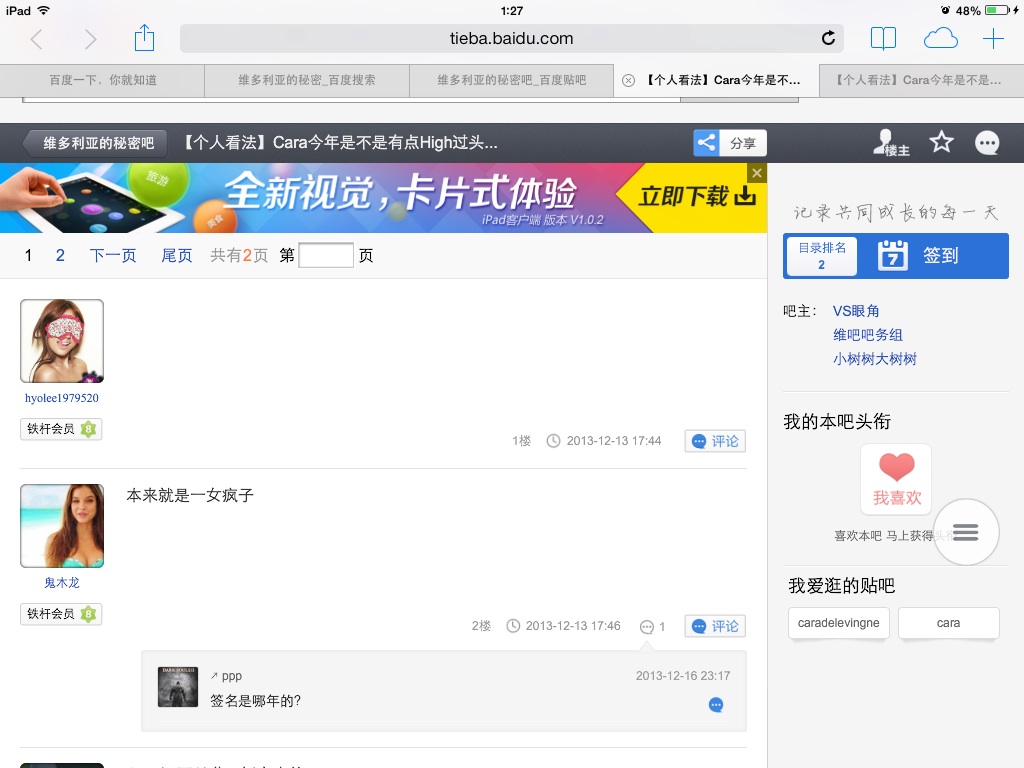The height and width of the screenshot is (768, 1024).
Task: Reply to ppp comment bubble icon
Action: tap(716, 705)
